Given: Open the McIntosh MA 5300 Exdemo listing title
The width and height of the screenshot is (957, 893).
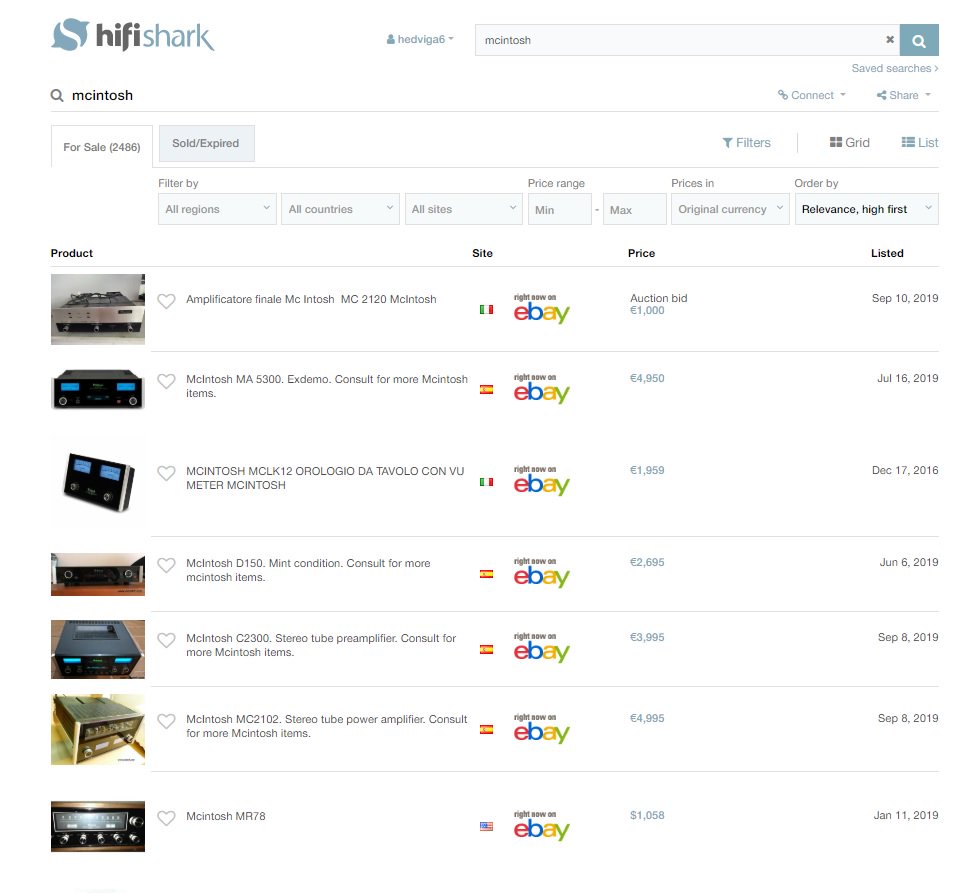Looking at the screenshot, I should 327,386.
